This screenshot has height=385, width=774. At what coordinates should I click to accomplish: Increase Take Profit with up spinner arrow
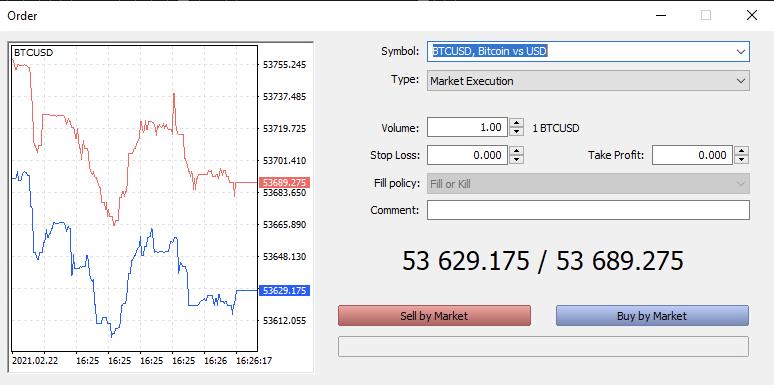741,151
